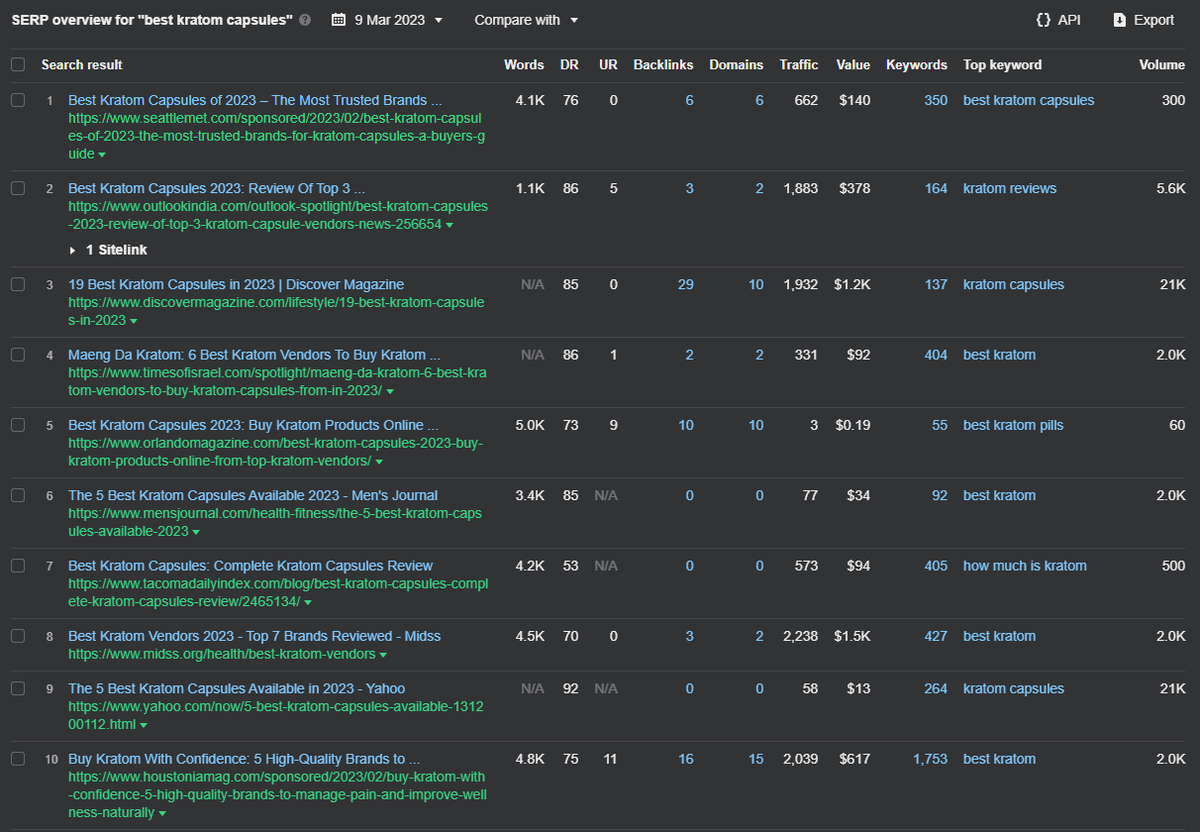Click Value column header
The image size is (1200, 832).
(x=853, y=64)
